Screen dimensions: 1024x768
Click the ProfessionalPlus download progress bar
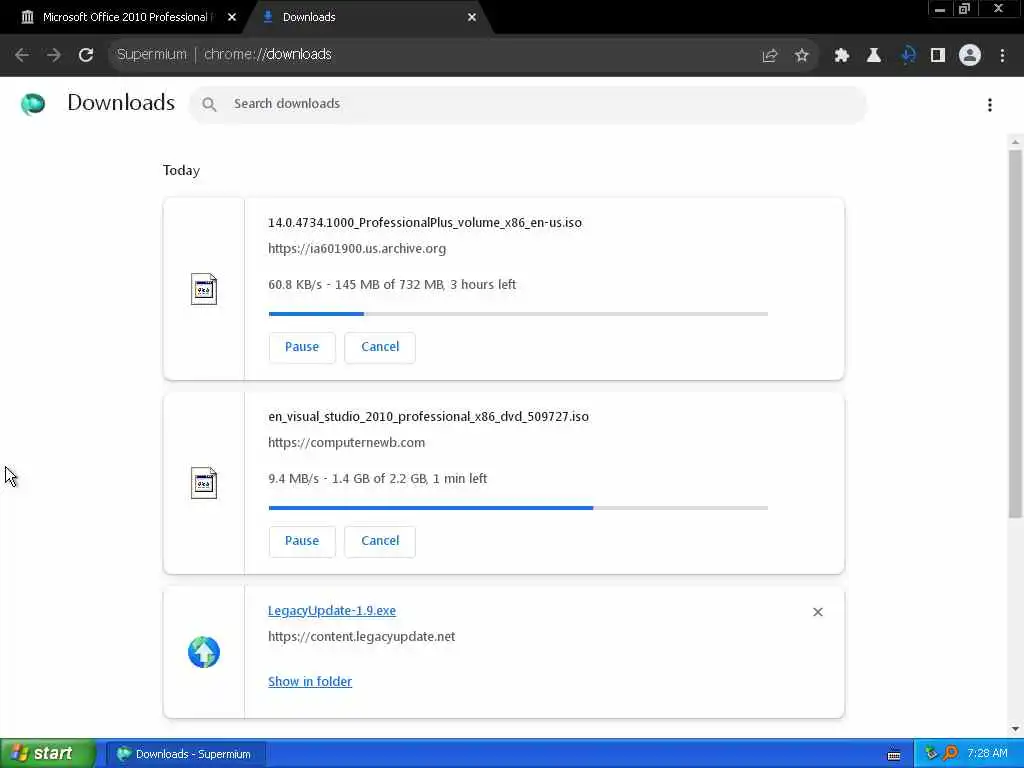pos(518,314)
